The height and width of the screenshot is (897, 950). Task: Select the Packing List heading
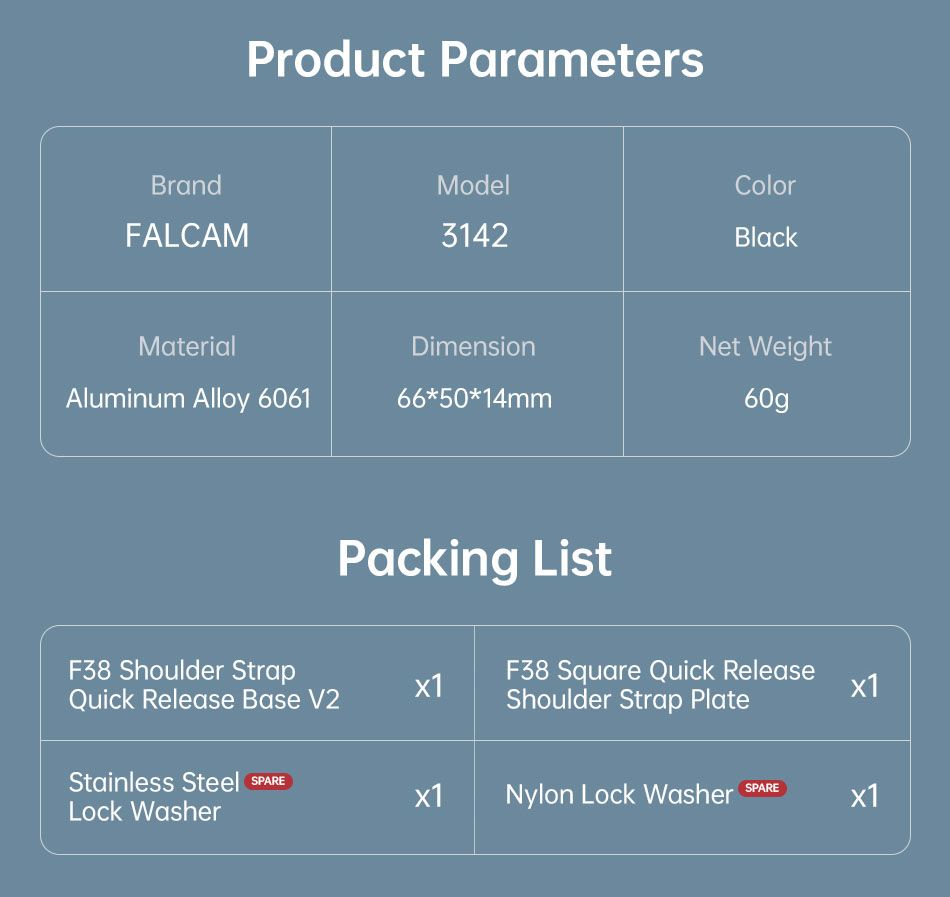(475, 558)
